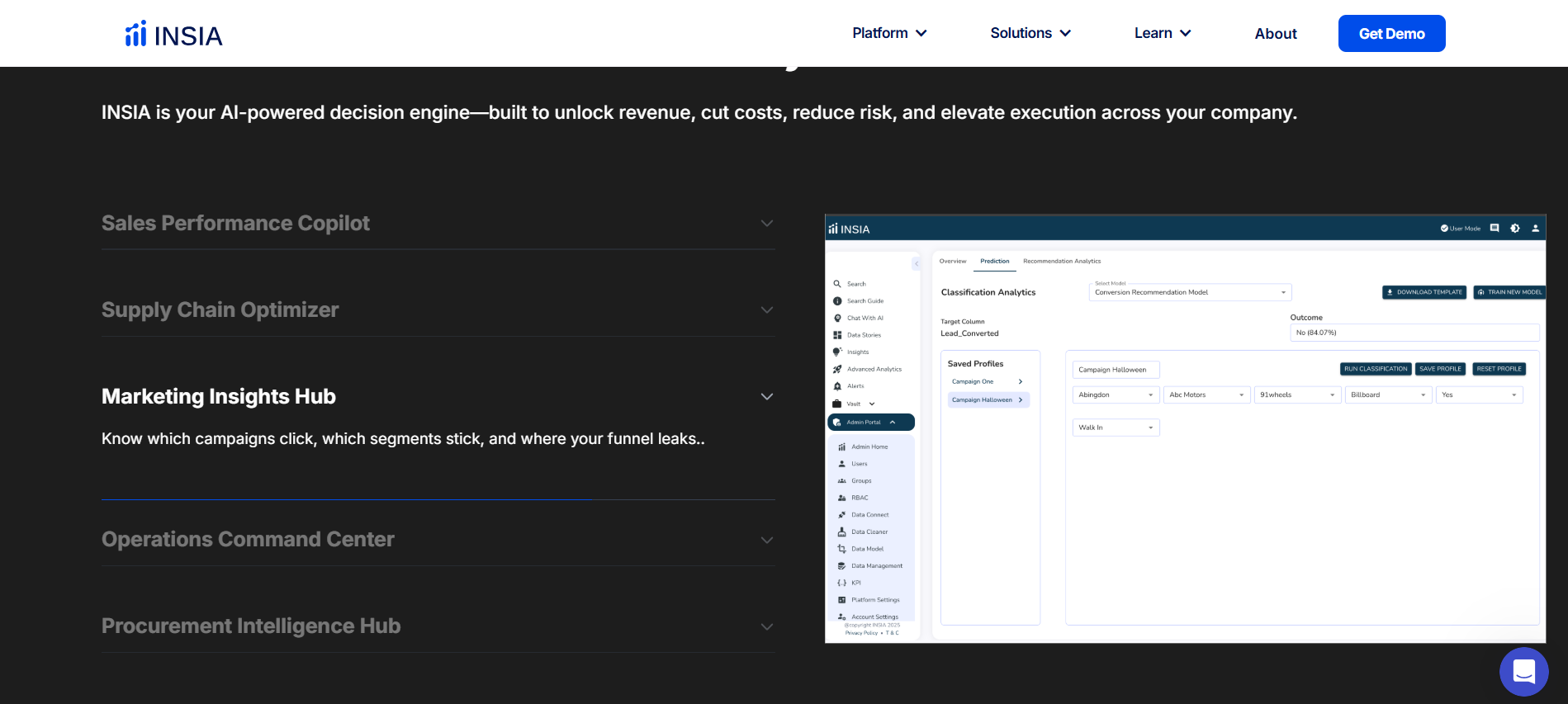Viewport: 1568px width, 704px height.
Task: Switch to the Recommendation Analytics tab
Action: click(1062, 262)
